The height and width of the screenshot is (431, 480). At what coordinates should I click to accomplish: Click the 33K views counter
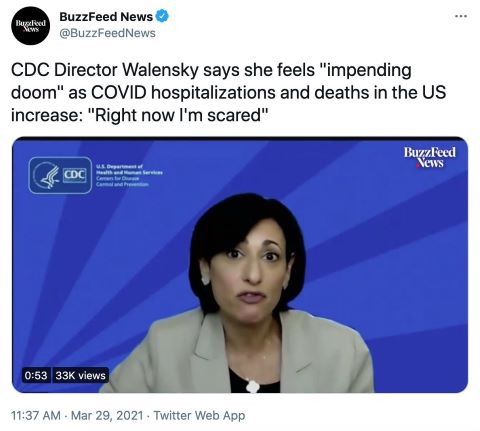click(x=80, y=375)
